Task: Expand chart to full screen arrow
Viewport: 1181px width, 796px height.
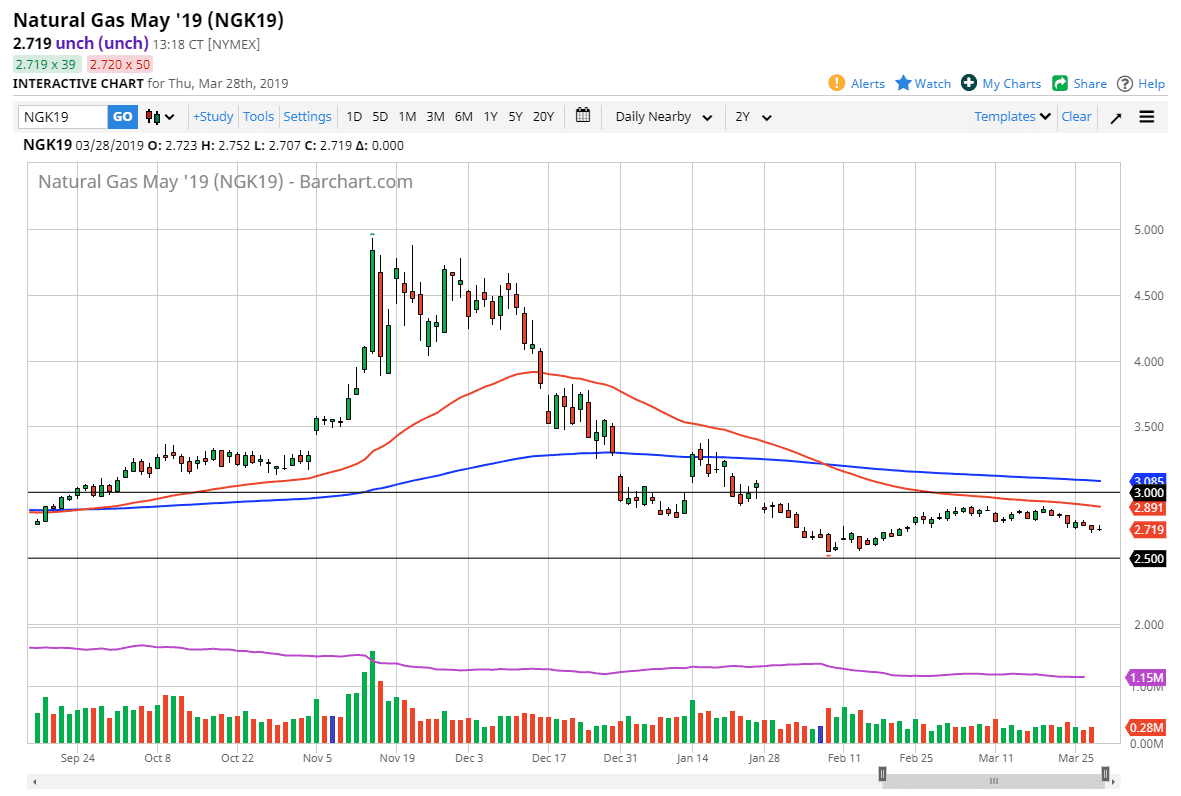Action: (1116, 117)
